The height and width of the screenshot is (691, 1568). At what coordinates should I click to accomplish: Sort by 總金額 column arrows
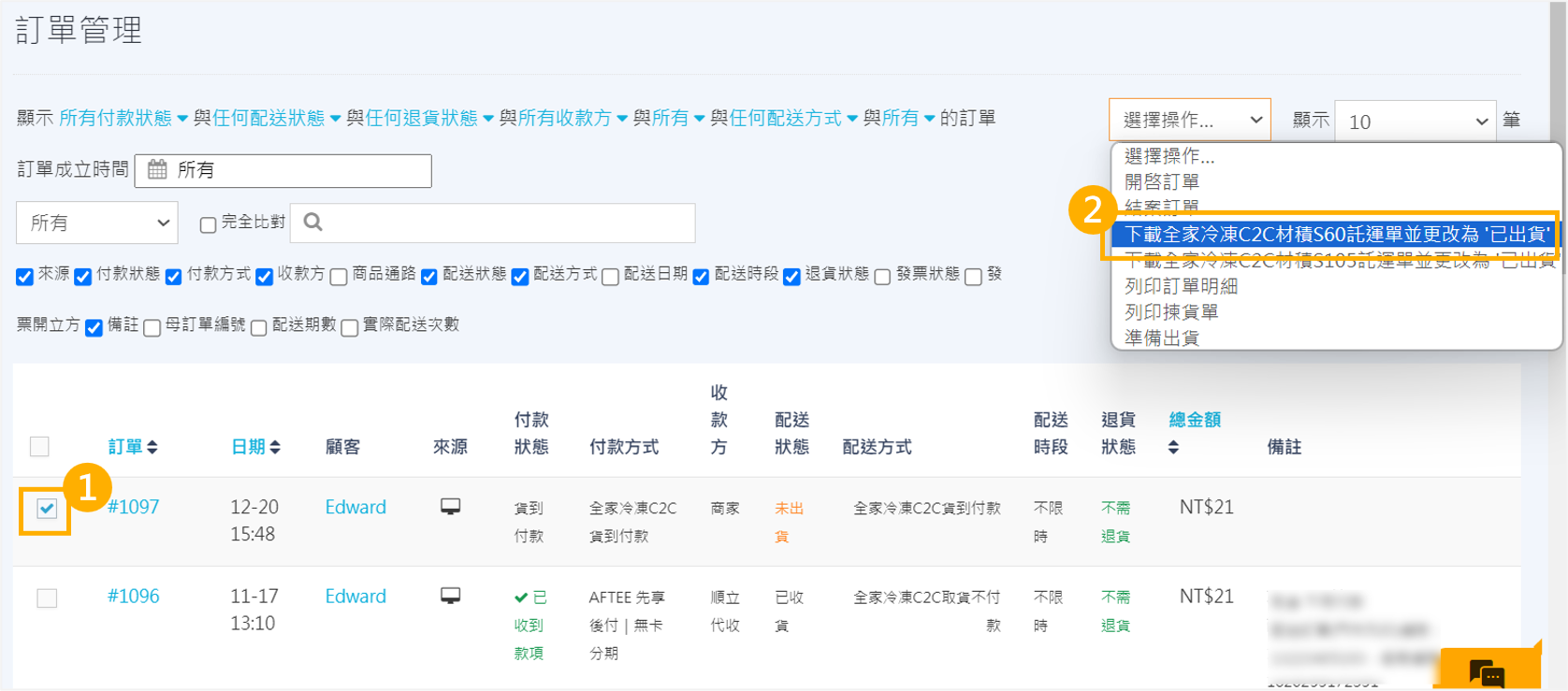(x=1173, y=449)
